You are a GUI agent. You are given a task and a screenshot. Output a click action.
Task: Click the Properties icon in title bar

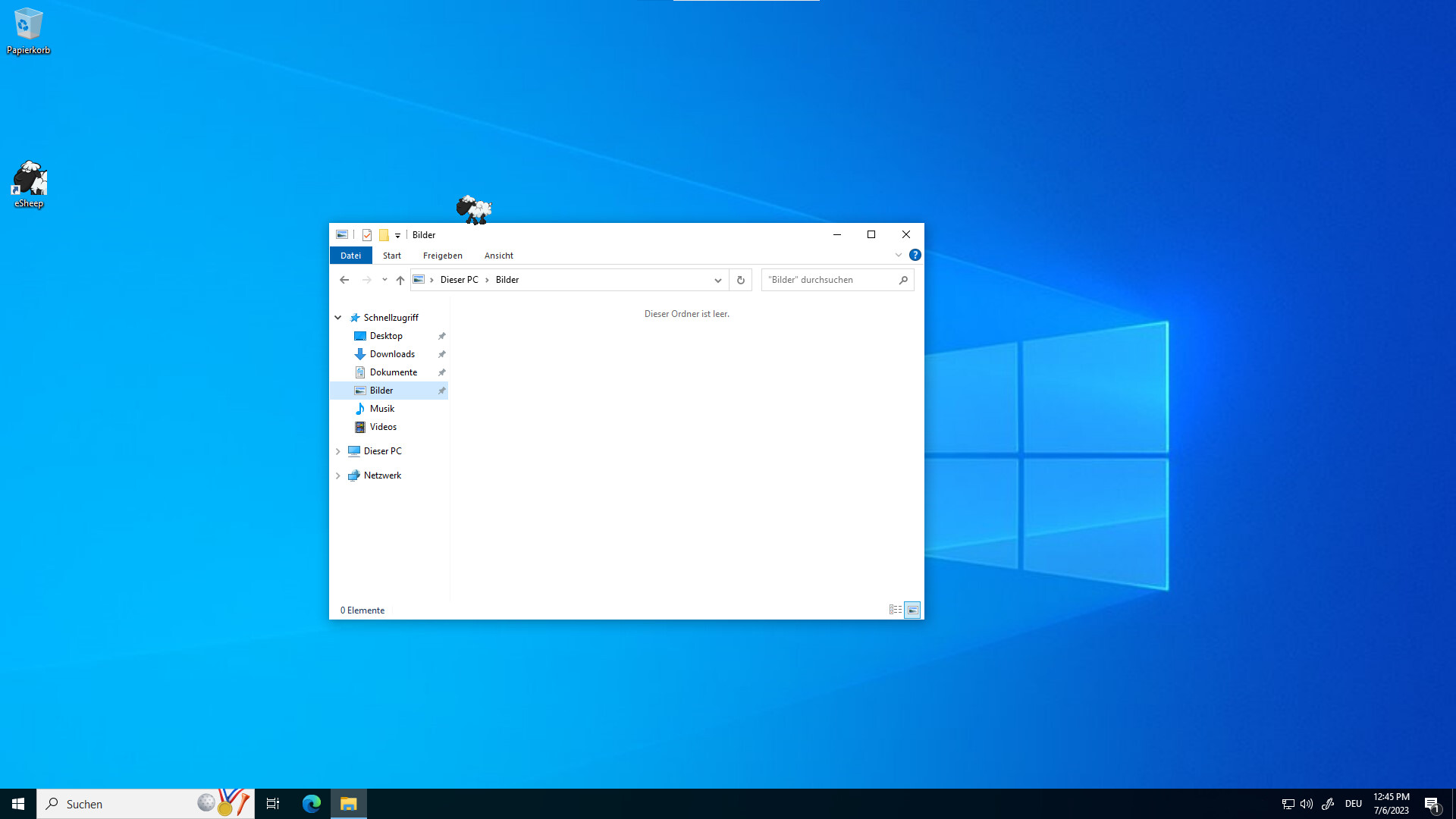[x=367, y=235]
